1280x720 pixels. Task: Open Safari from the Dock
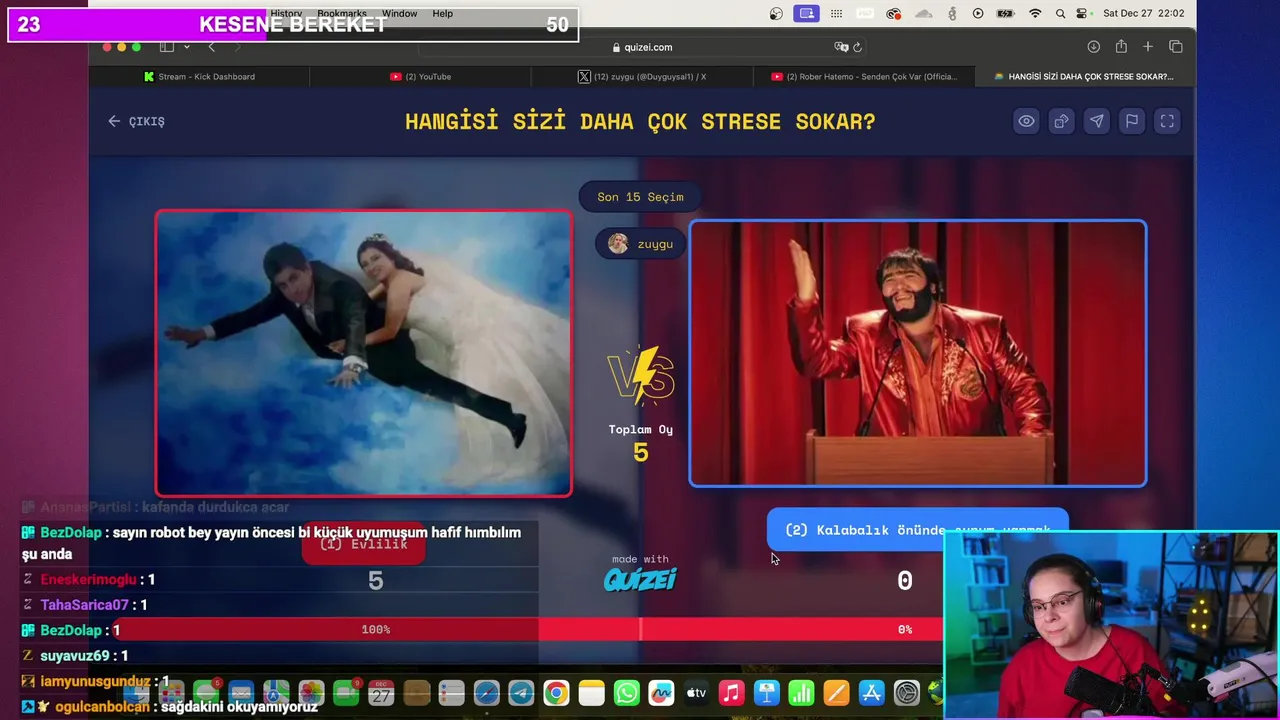pos(486,693)
